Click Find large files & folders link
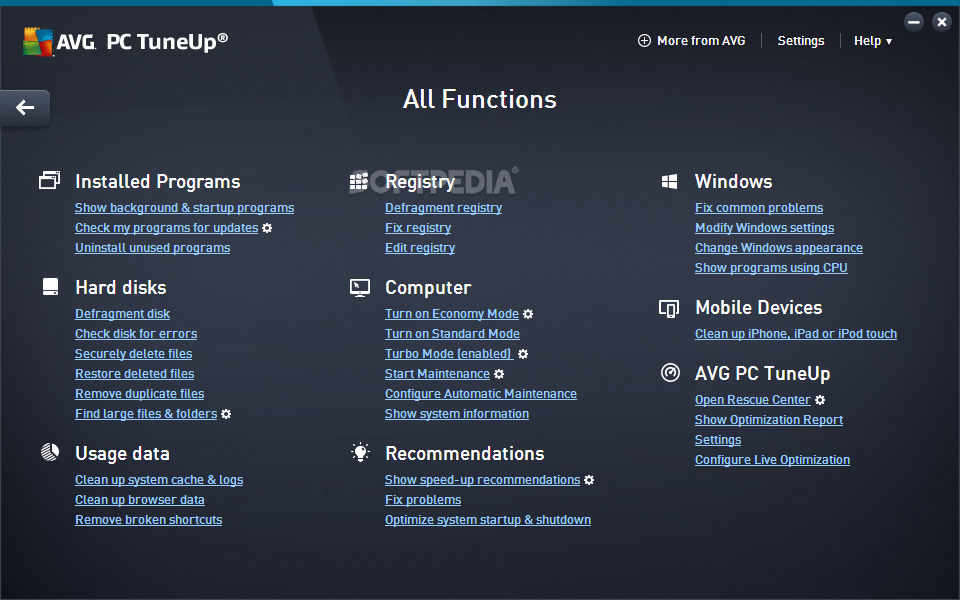The height and width of the screenshot is (600, 960). click(x=146, y=414)
